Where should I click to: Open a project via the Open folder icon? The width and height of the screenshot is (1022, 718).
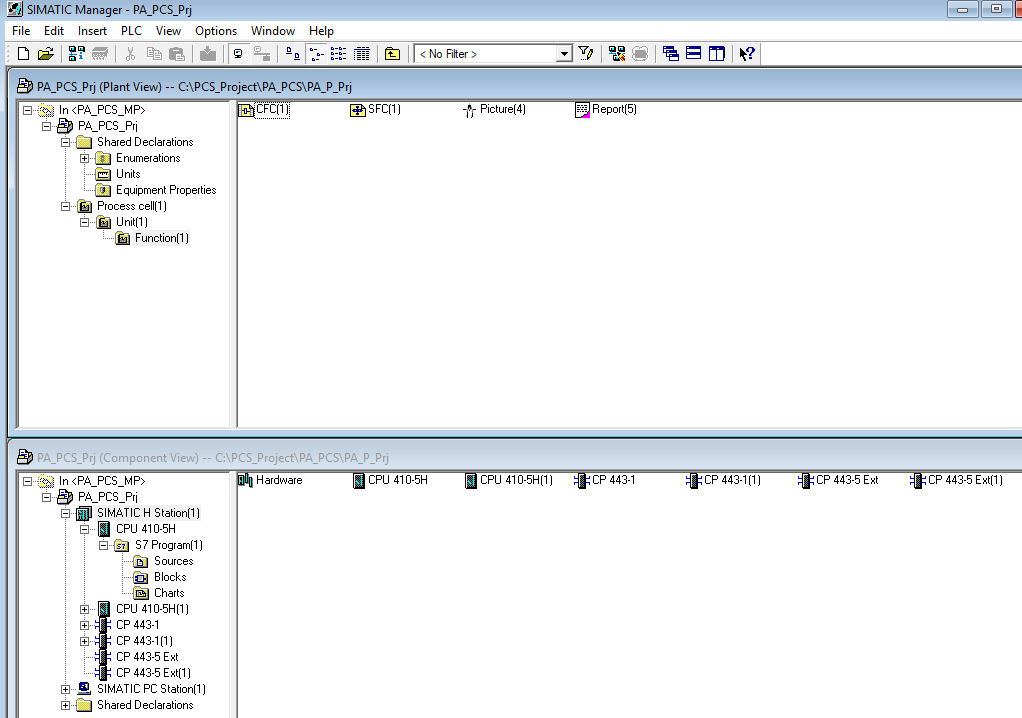tap(46, 54)
